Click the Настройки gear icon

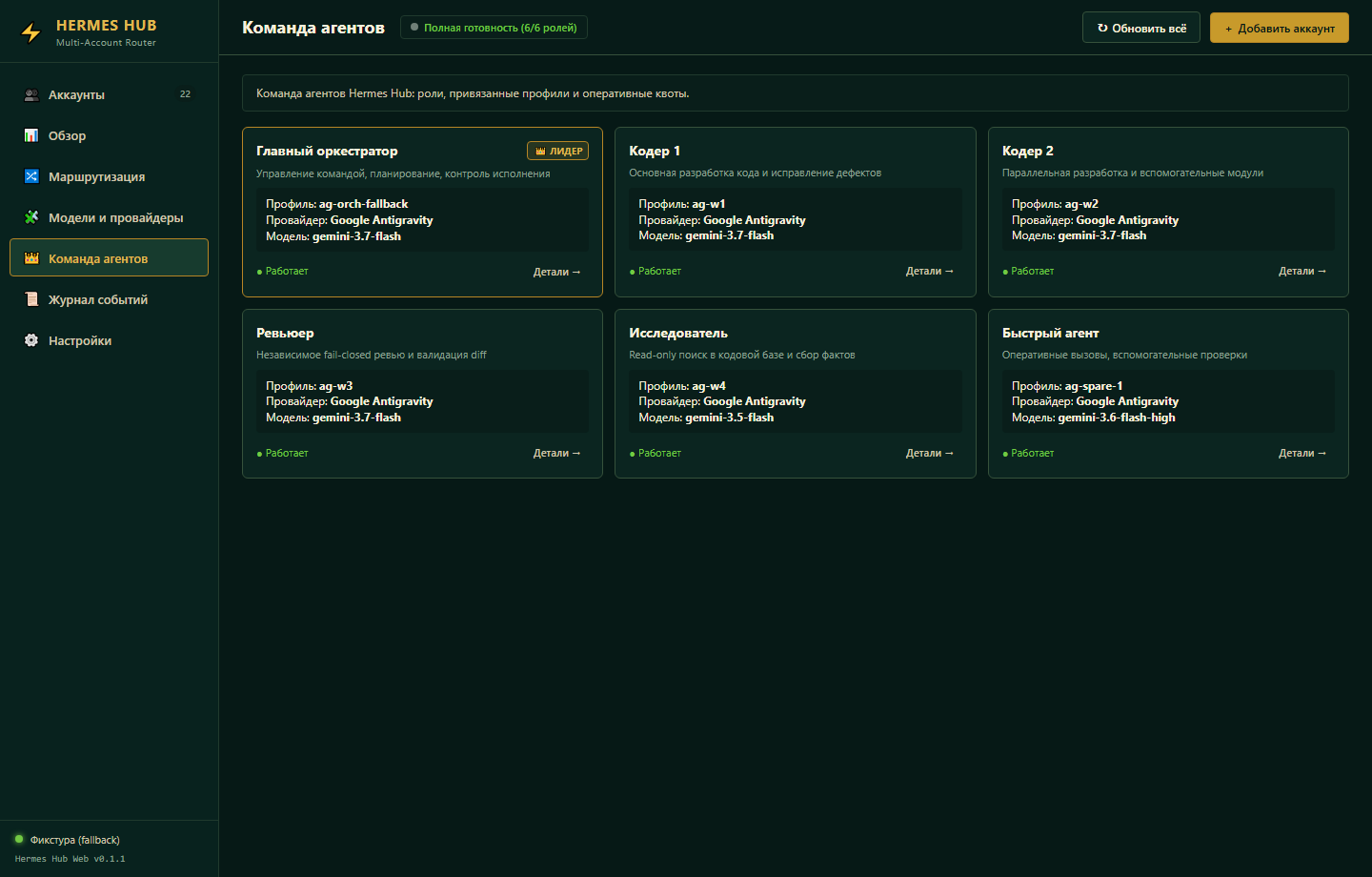[31, 340]
